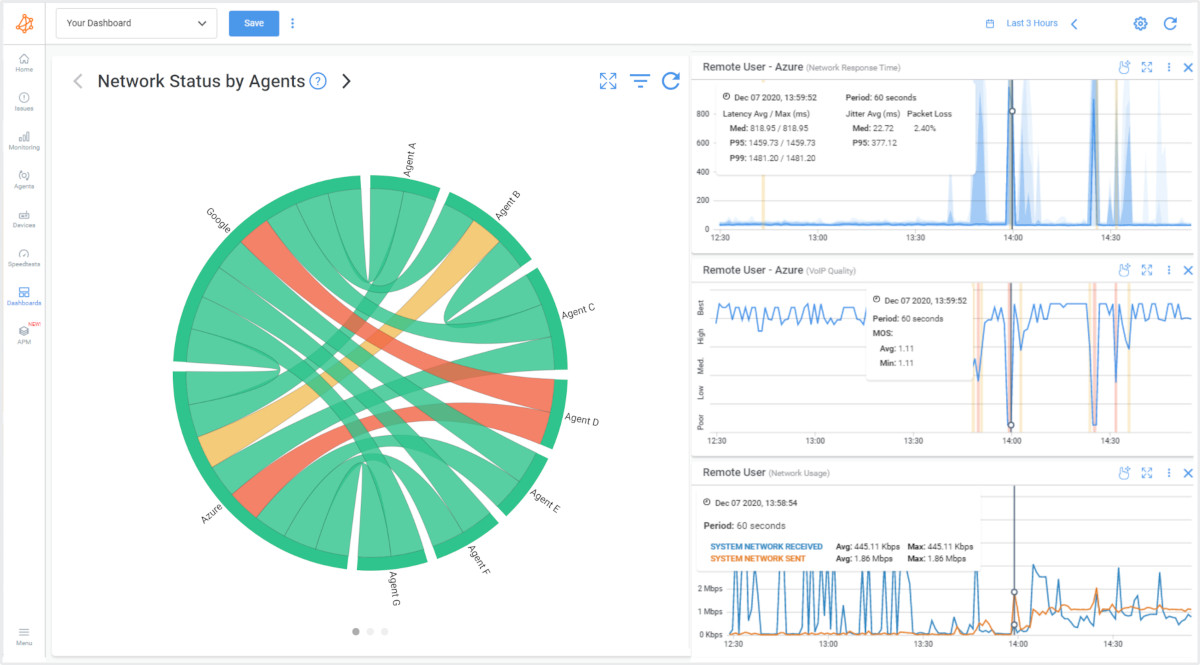Navigate forward with the chart title chevron

tap(347, 81)
